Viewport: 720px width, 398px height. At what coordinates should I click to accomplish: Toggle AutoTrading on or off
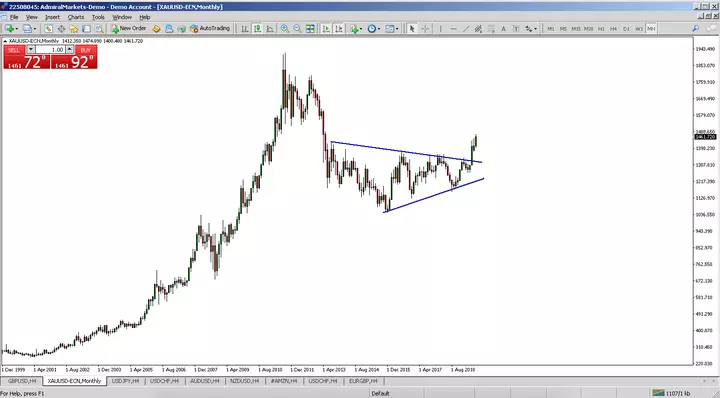click(210, 28)
